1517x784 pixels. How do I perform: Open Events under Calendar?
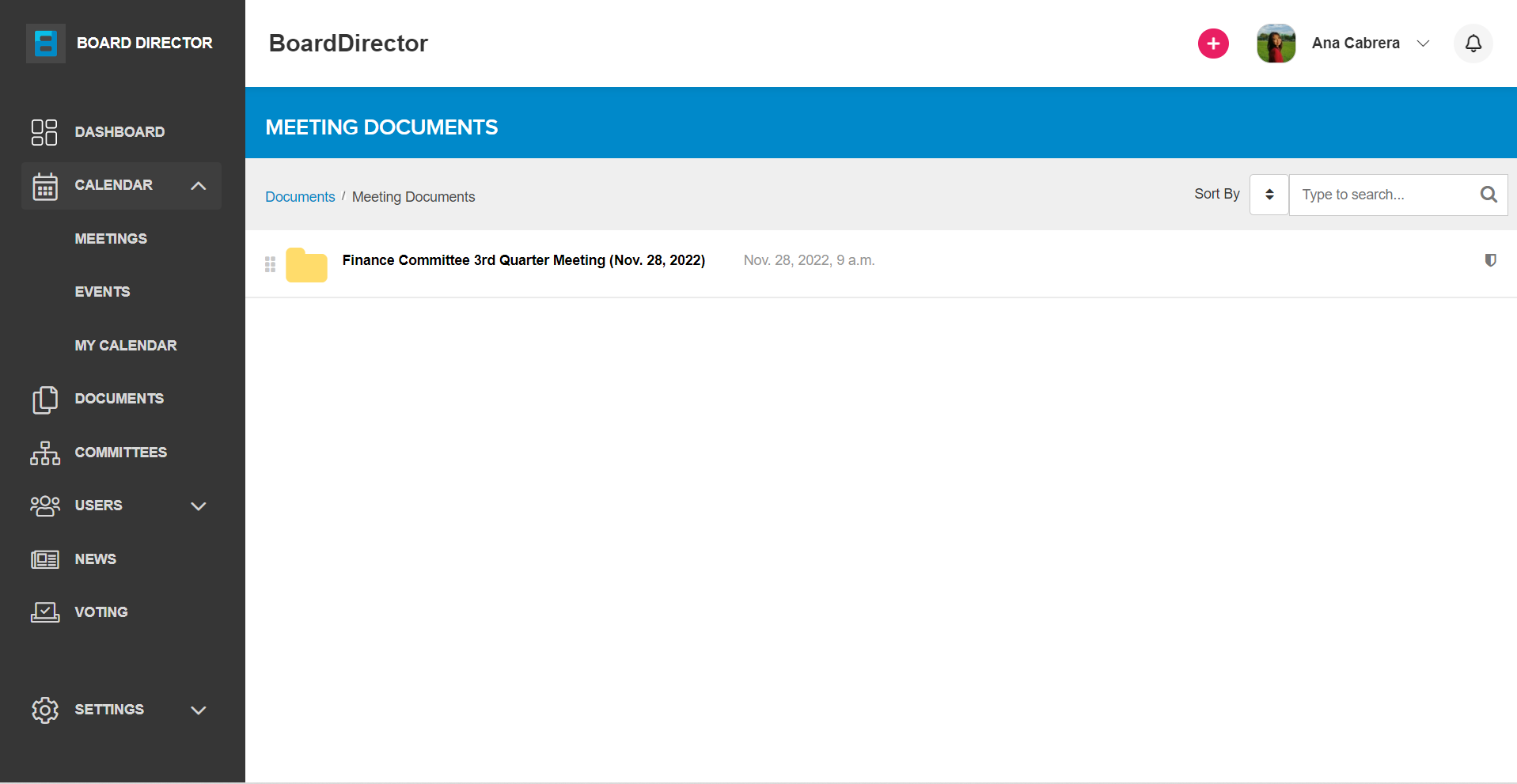coord(102,292)
